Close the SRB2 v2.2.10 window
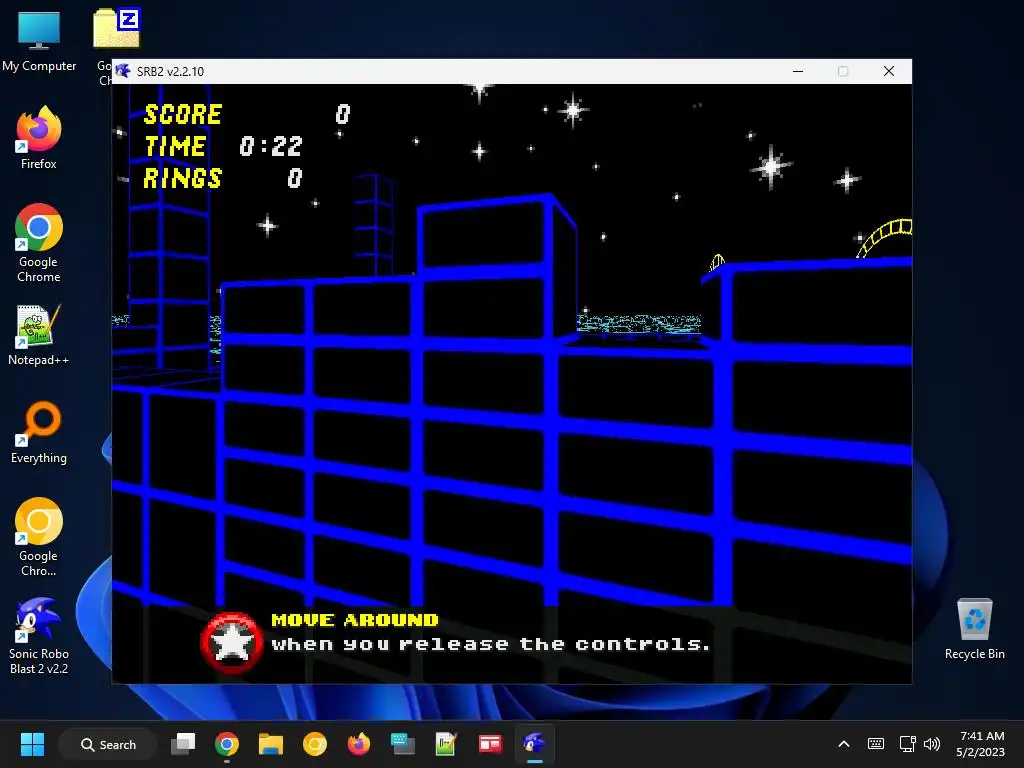 pos(889,71)
